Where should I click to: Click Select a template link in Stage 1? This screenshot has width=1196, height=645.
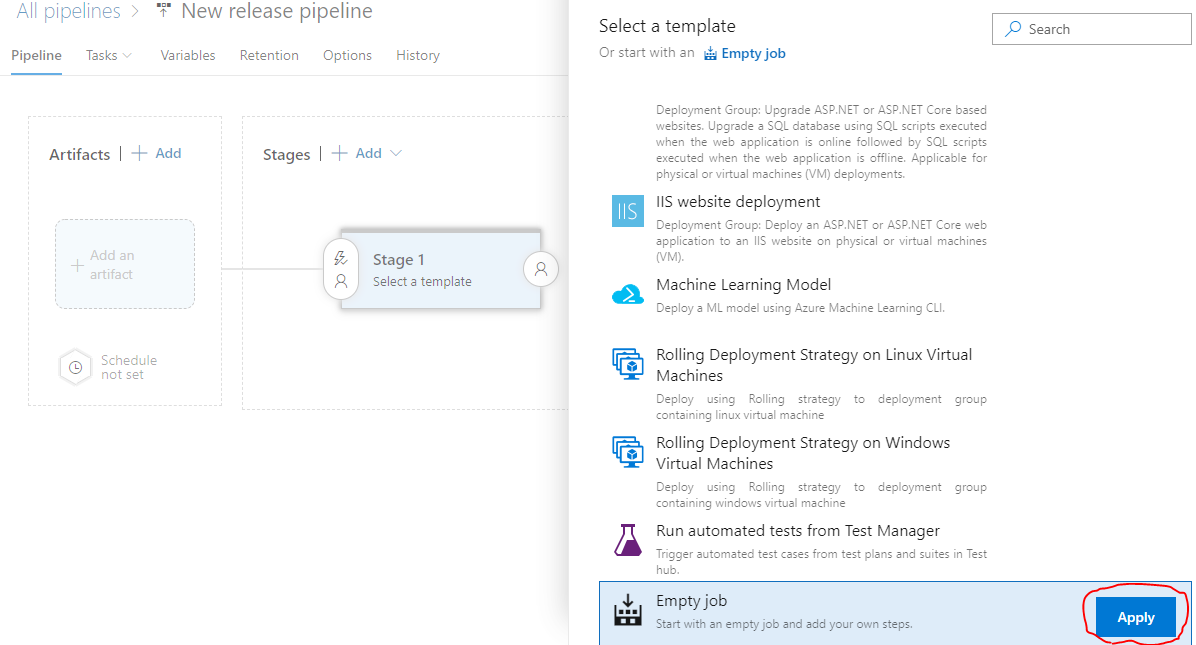(x=422, y=281)
